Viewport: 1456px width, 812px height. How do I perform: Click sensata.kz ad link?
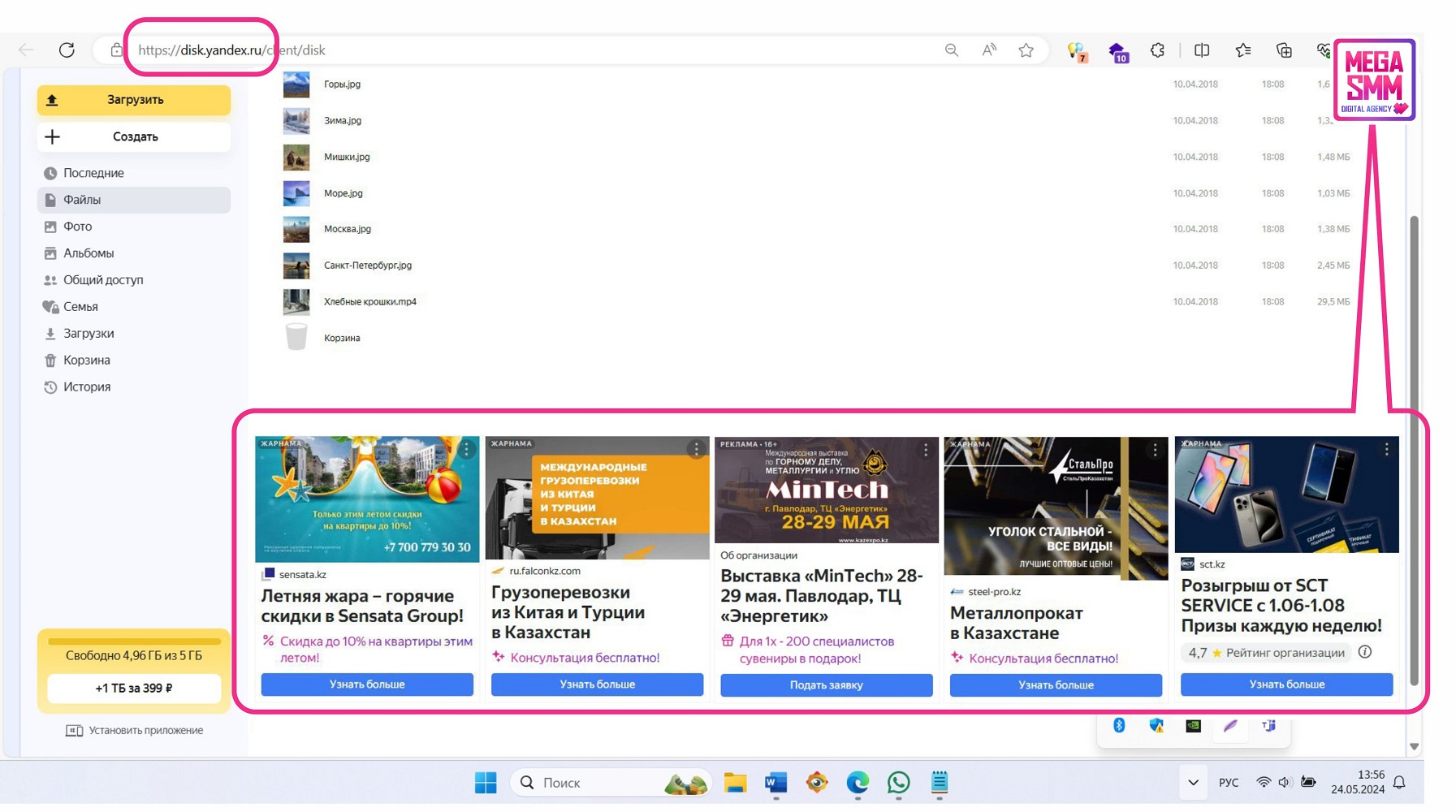click(x=302, y=575)
